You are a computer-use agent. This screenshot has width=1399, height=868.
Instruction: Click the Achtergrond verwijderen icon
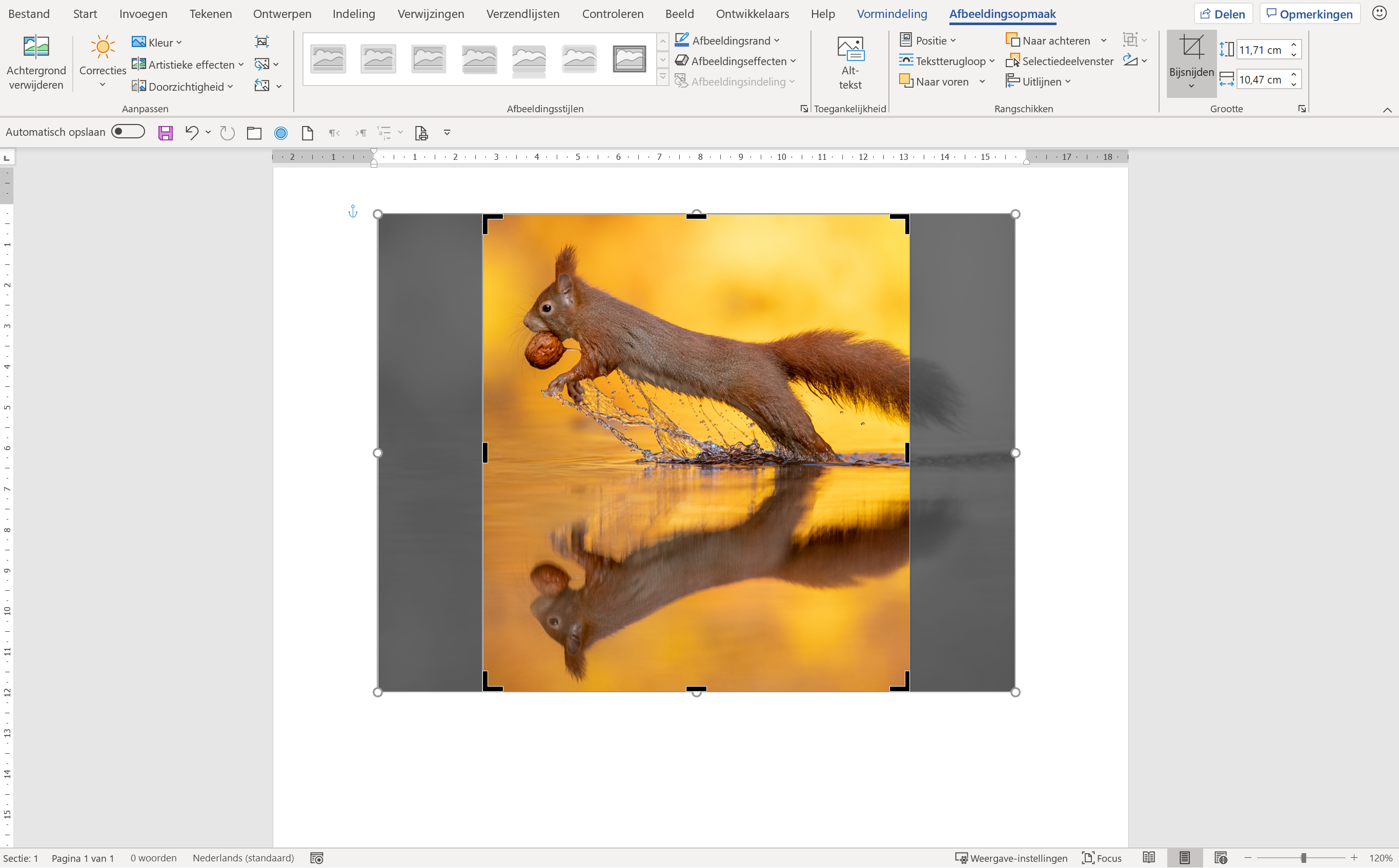click(35, 47)
